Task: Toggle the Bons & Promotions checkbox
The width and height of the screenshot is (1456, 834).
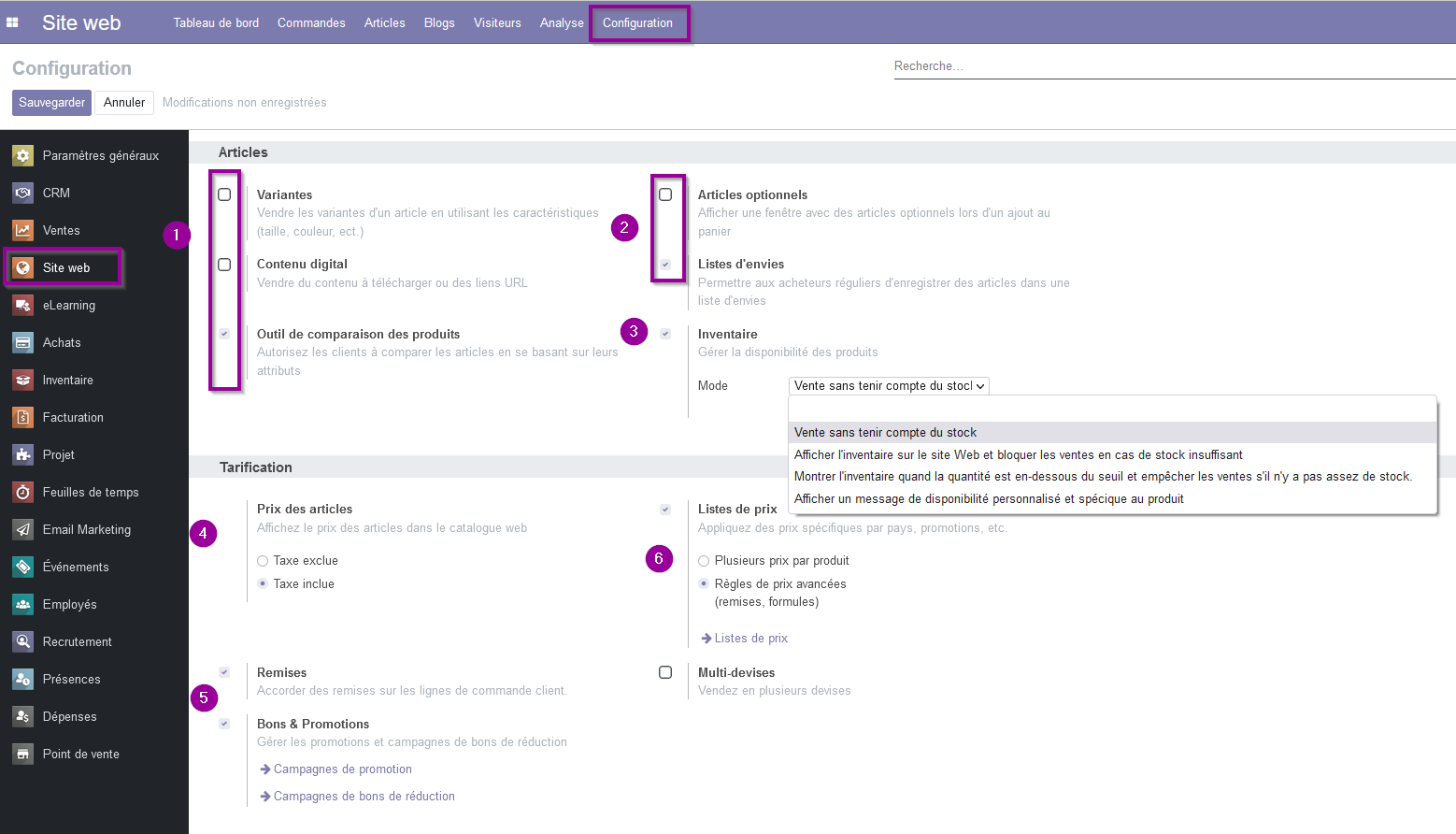Action: point(224,724)
